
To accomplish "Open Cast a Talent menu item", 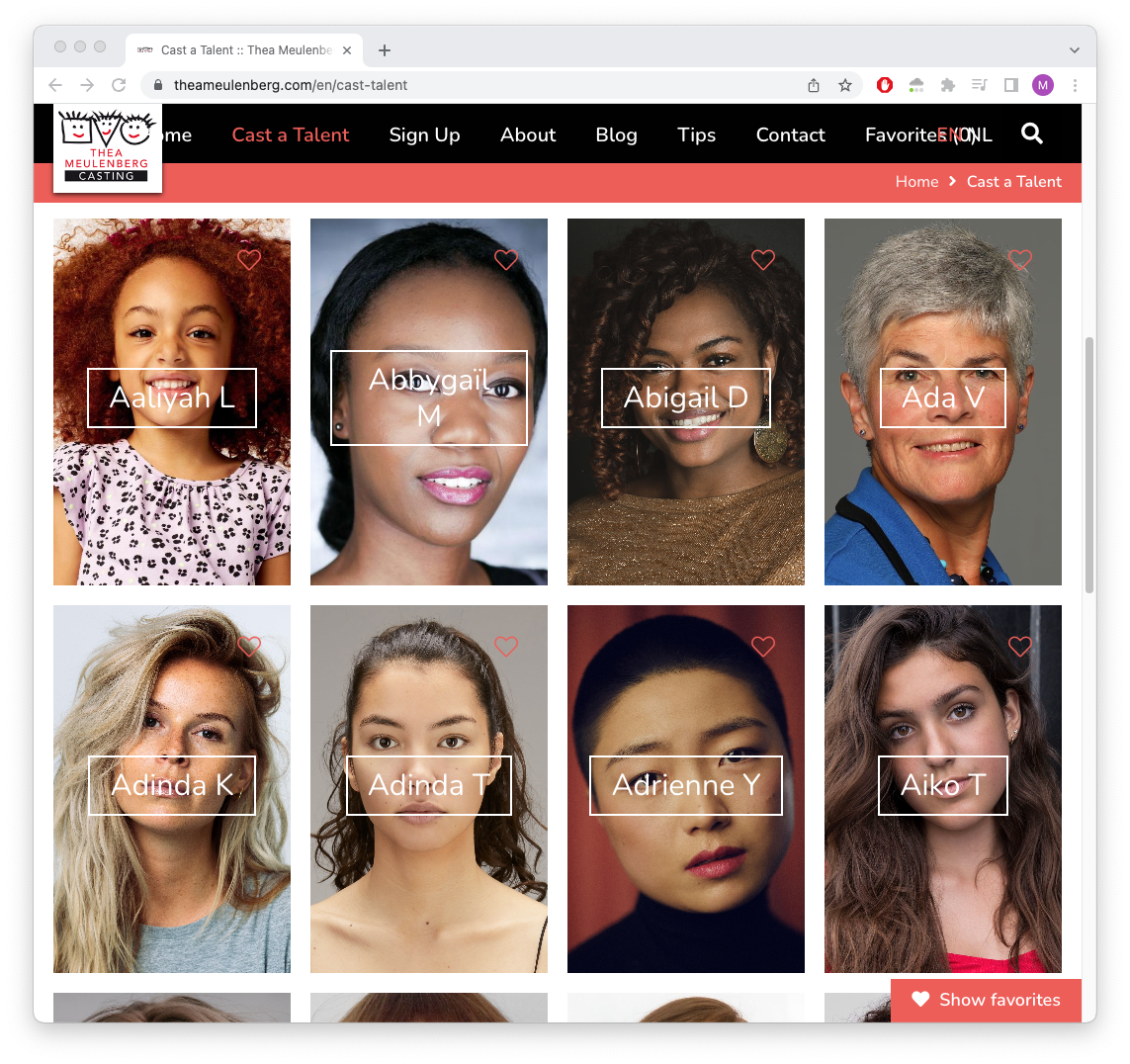I will [x=291, y=134].
